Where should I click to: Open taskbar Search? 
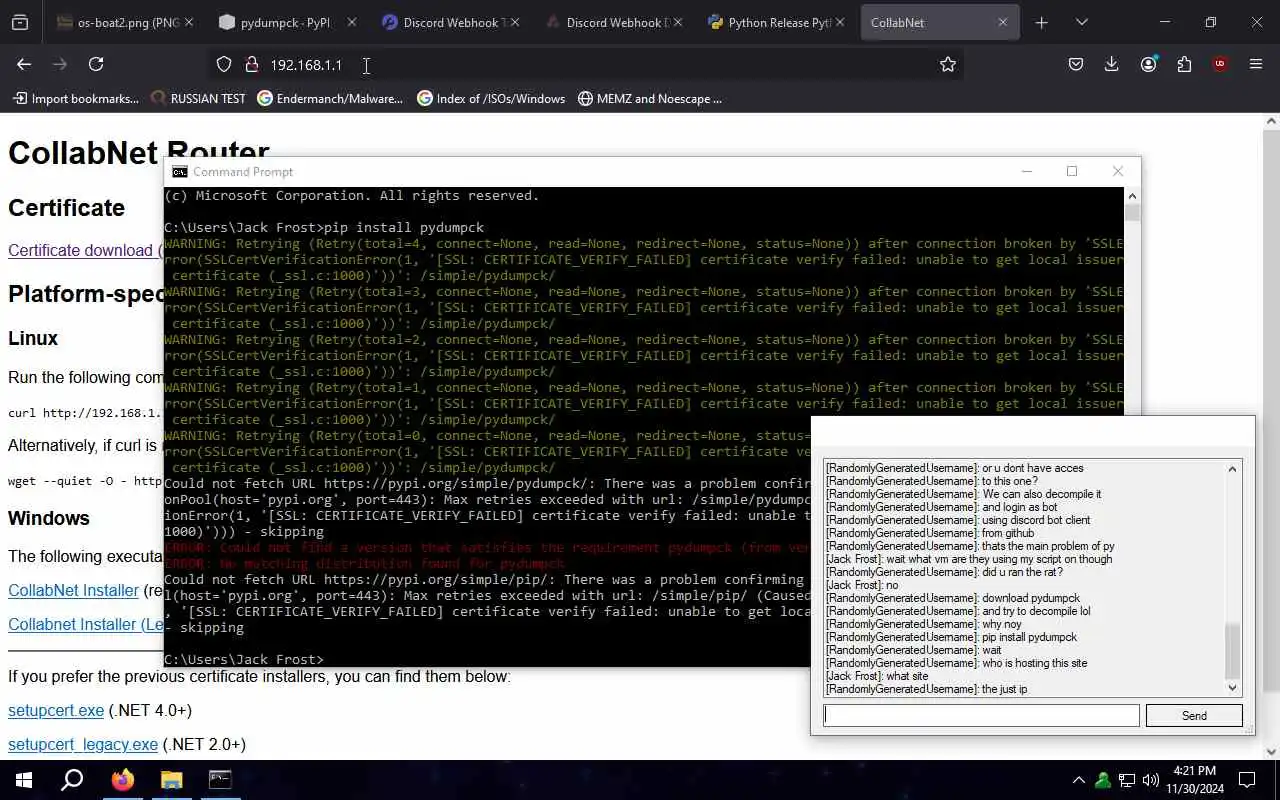tap(72, 780)
